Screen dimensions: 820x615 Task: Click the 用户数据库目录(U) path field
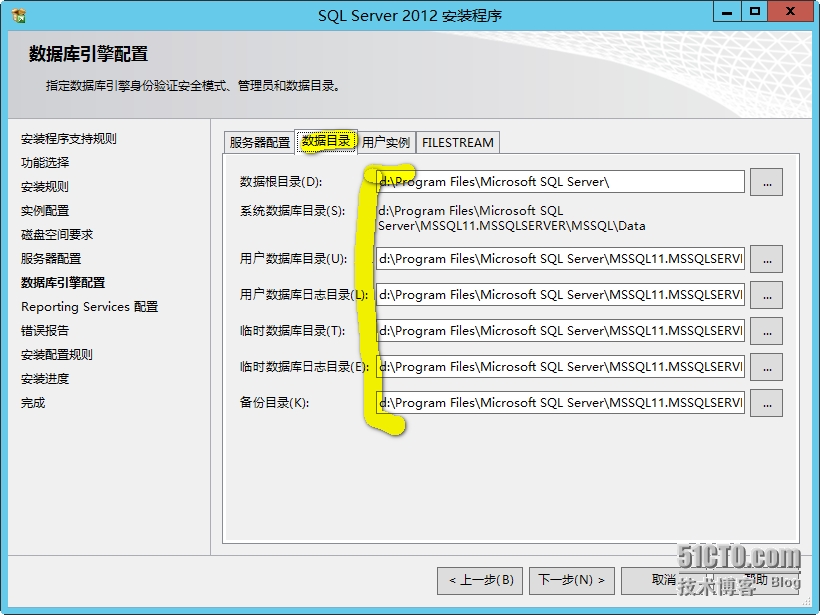560,258
